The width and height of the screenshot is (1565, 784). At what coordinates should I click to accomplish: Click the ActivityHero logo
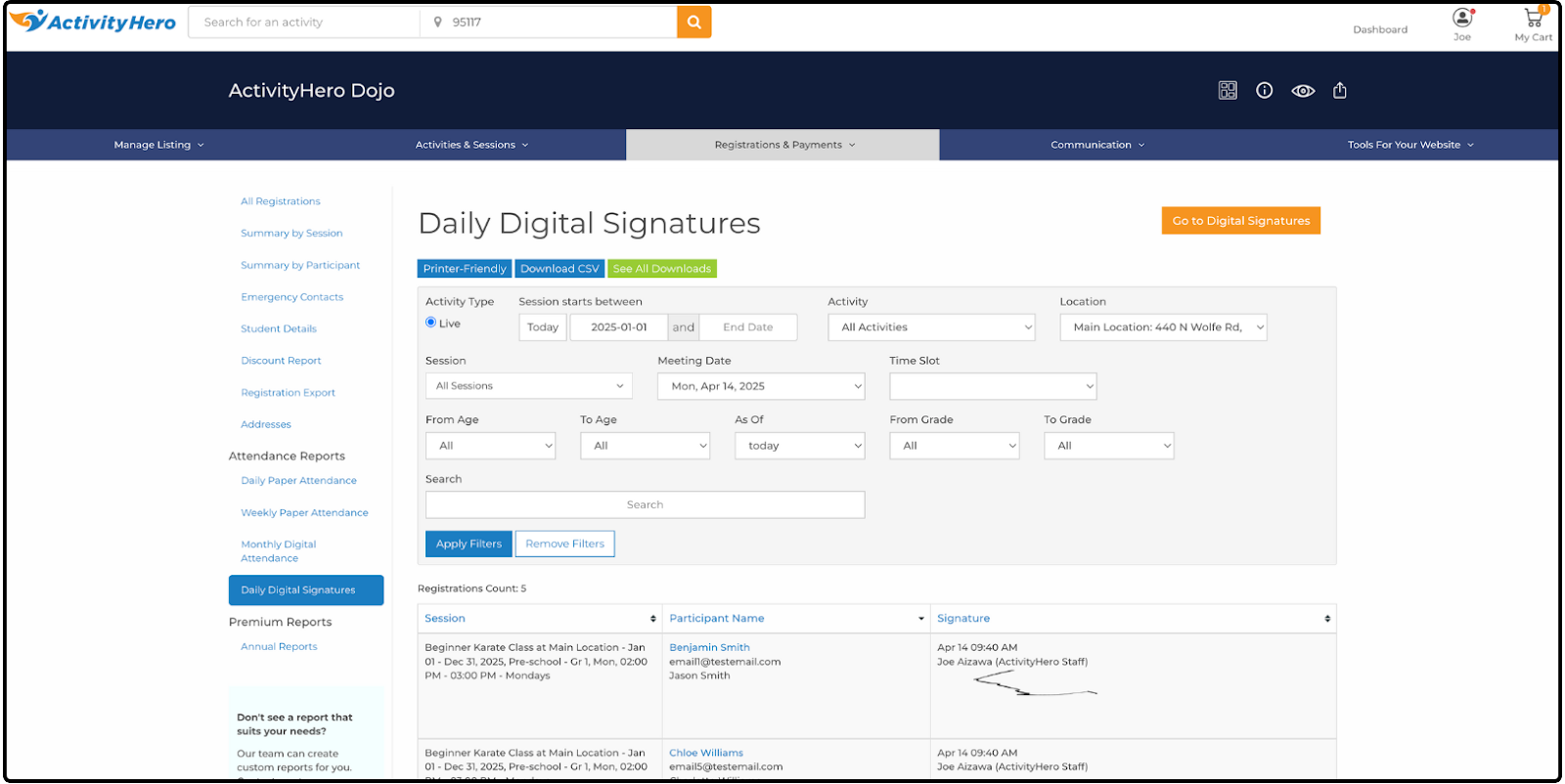click(92, 22)
